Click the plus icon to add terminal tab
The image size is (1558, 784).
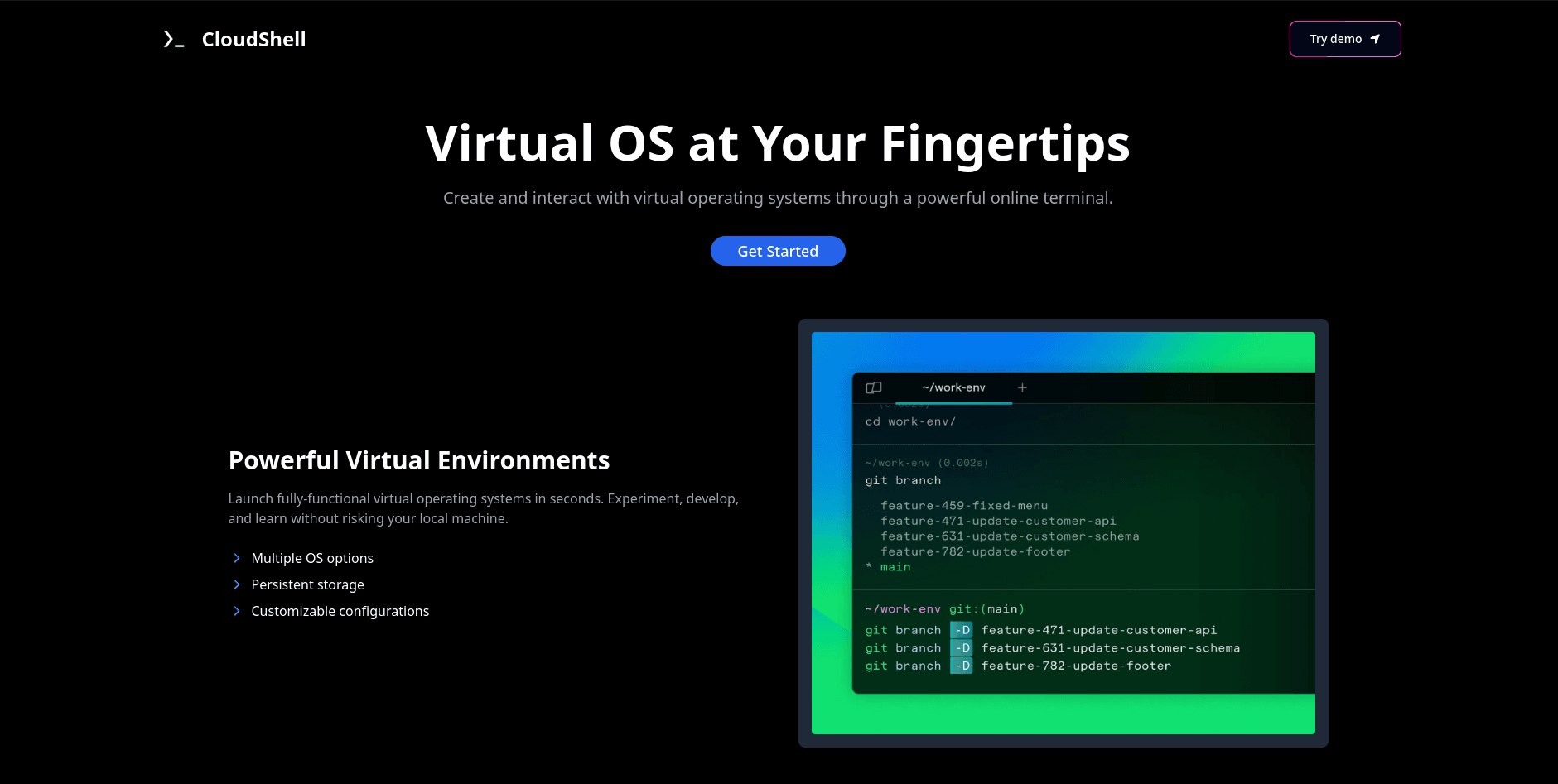1022,387
